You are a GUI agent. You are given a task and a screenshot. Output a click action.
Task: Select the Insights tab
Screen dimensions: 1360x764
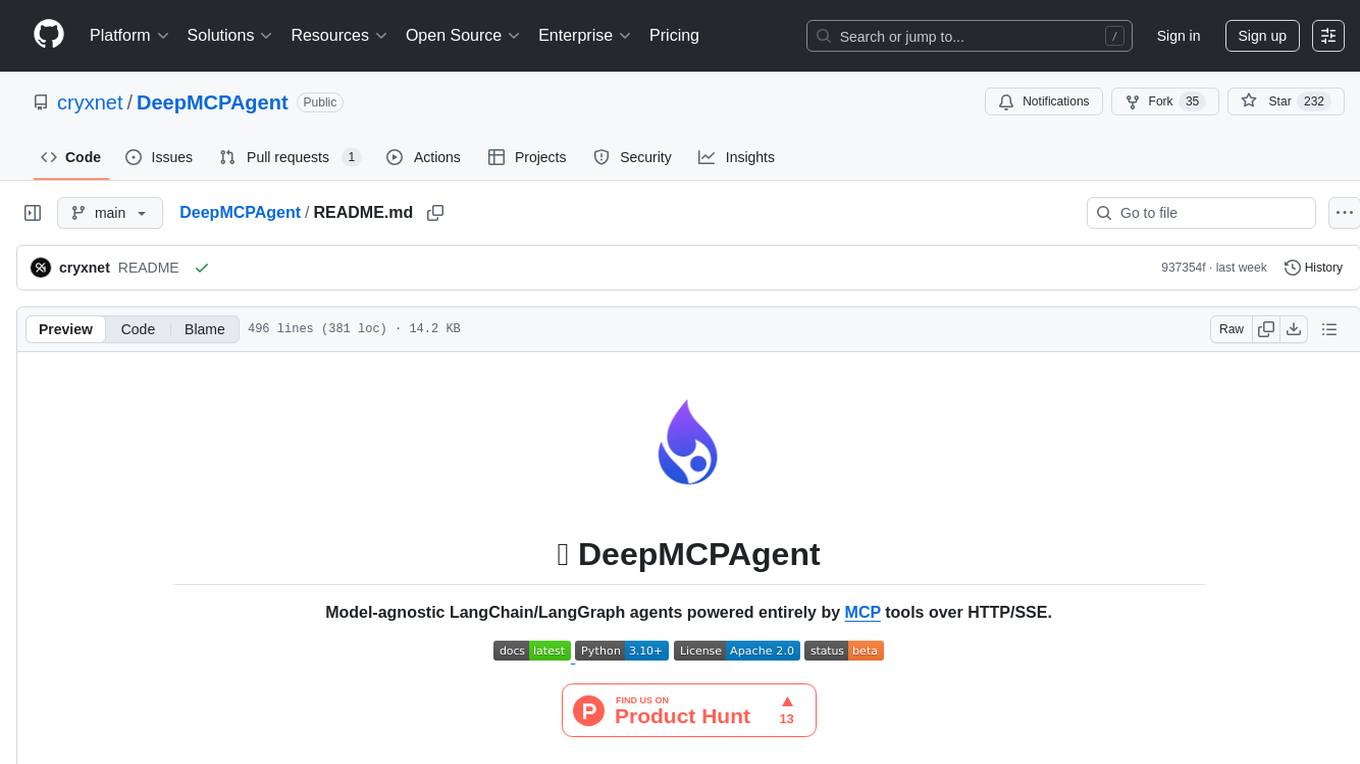736,157
